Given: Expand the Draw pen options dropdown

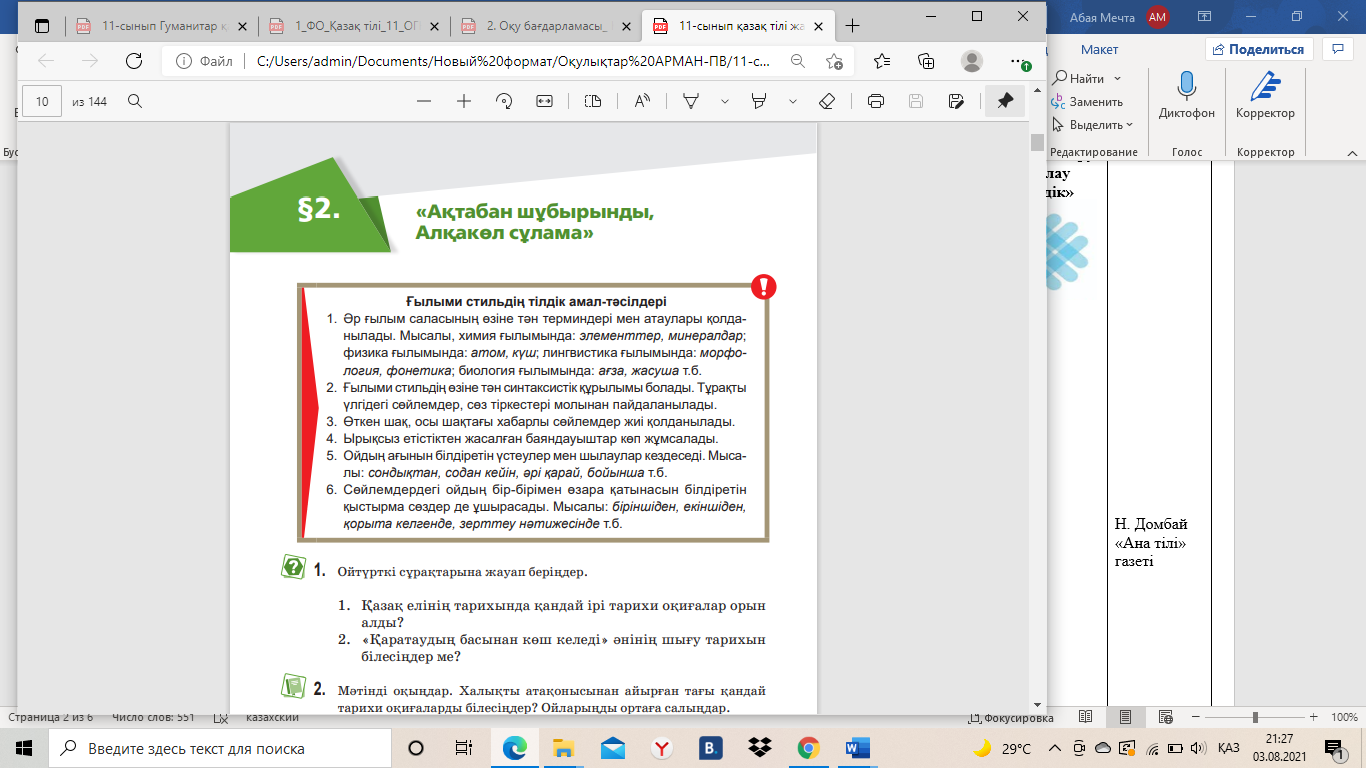Looking at the screenshot, I should [725, 101].
